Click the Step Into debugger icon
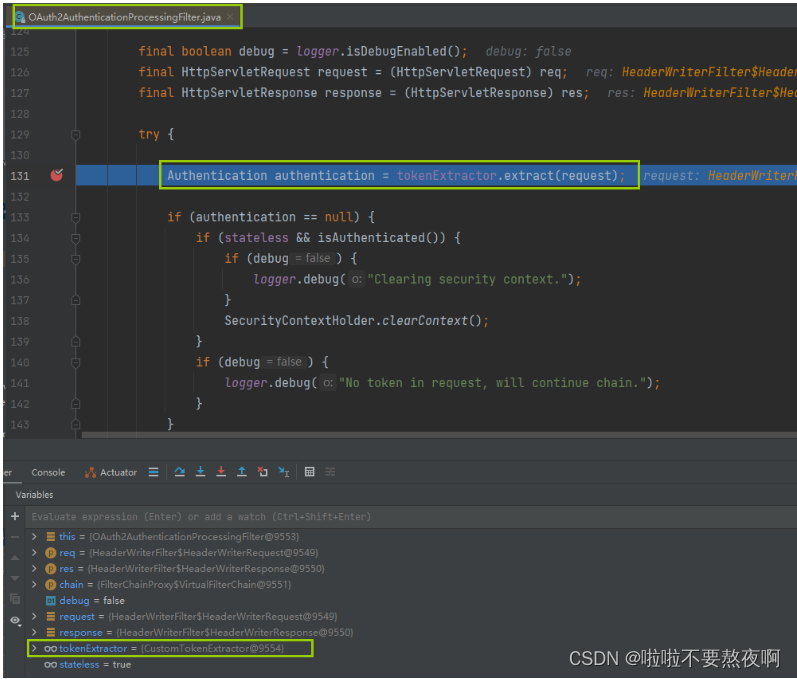The image size is (797, 679). (200, 472)
